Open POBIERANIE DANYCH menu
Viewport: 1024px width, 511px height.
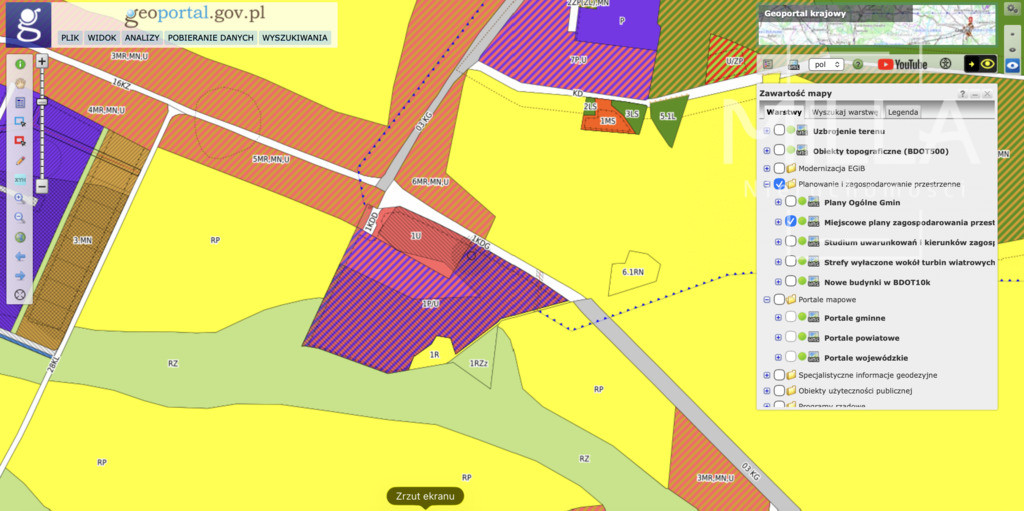210,38
